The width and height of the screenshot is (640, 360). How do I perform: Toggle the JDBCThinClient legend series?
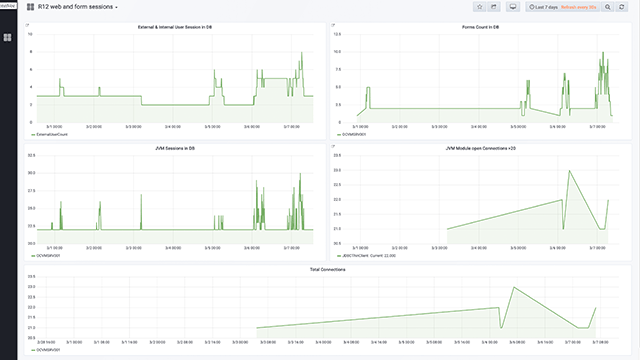[x=355, y=256]
